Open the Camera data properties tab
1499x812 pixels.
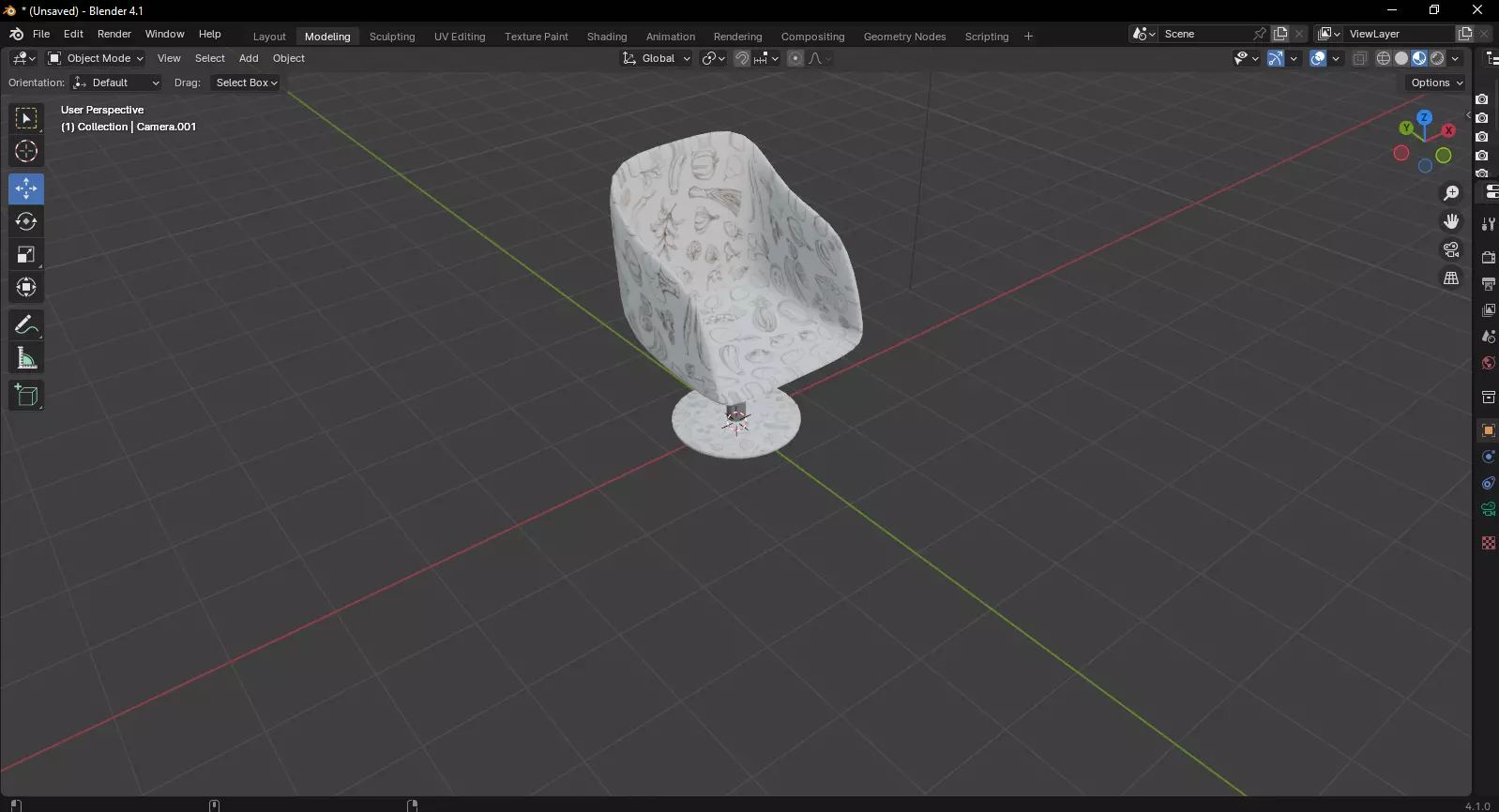pos(1488,509)
